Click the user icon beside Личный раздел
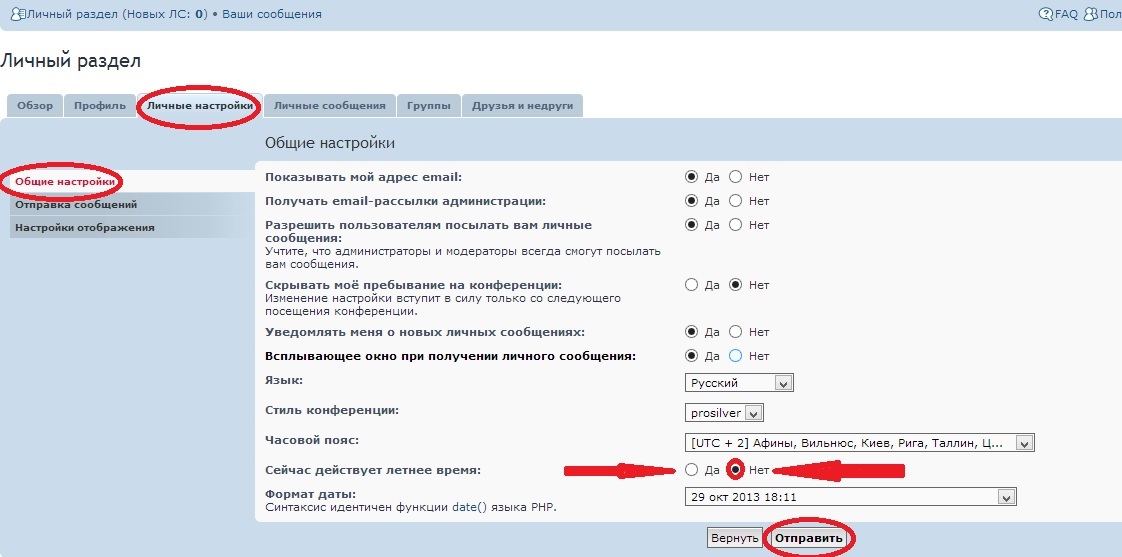Viewport: 1122px width, 557px height. coord(7,15)
